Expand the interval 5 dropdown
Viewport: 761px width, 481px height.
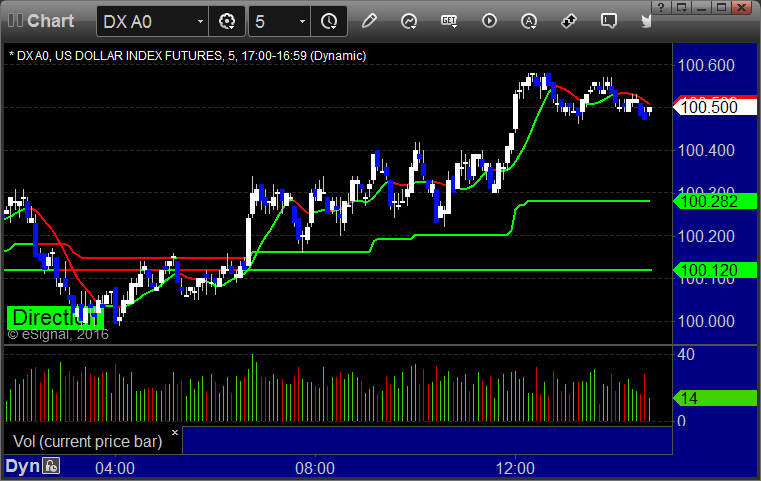pos(302,21)
